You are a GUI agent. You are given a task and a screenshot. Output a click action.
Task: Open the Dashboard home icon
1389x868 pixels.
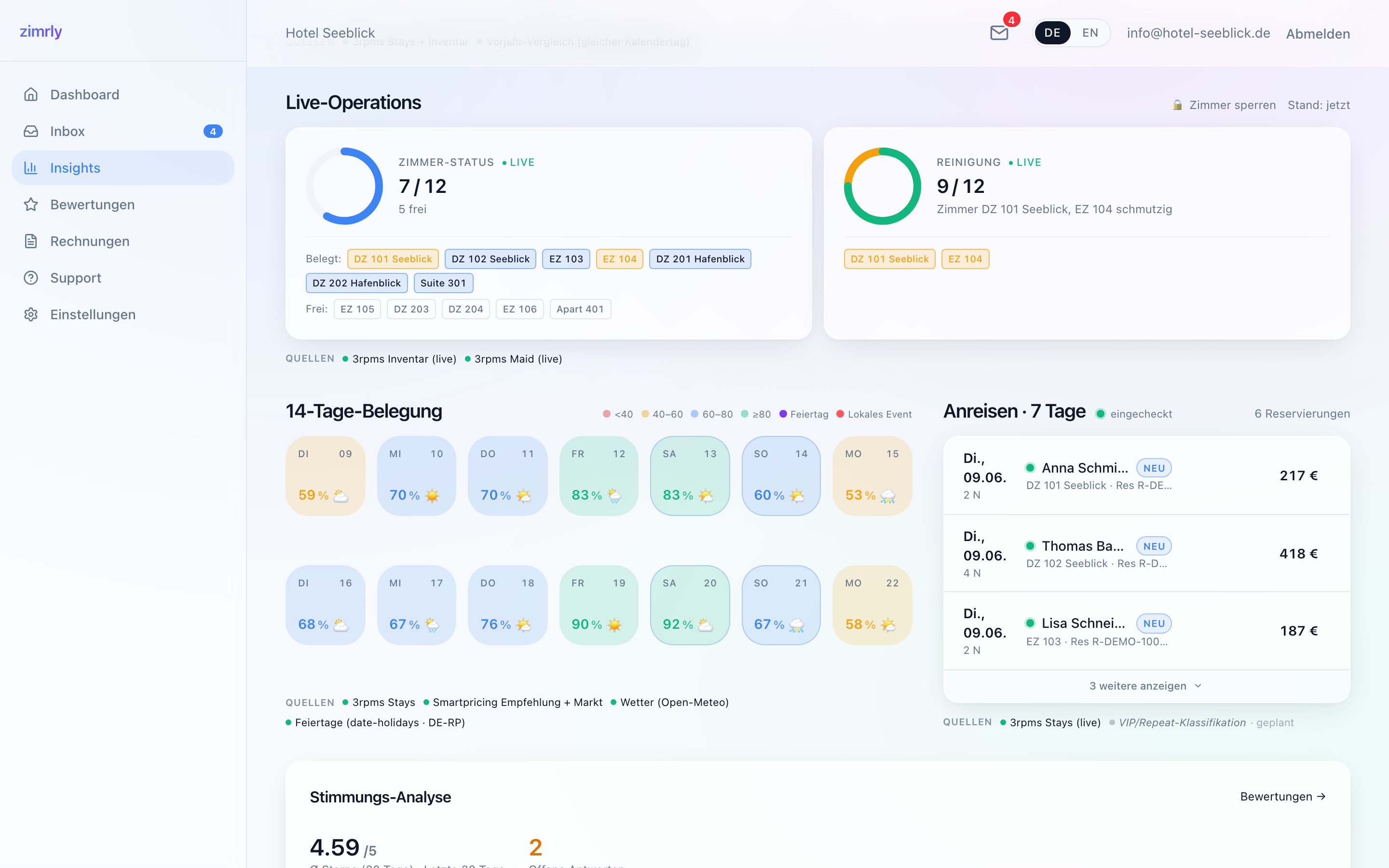point(31,94)
